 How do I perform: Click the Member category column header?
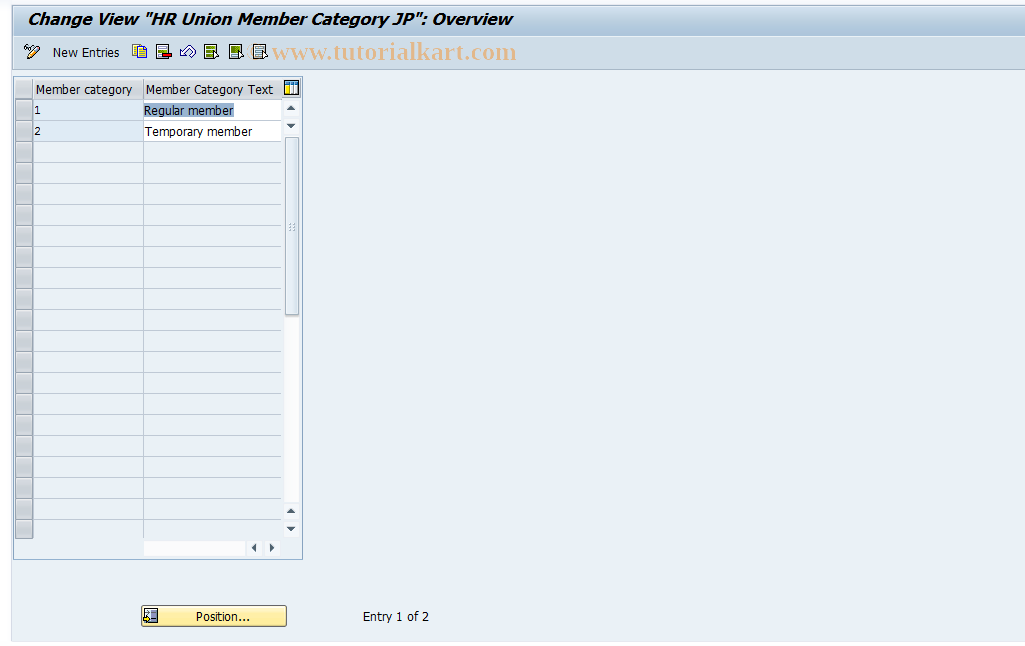tap(88, 90)
